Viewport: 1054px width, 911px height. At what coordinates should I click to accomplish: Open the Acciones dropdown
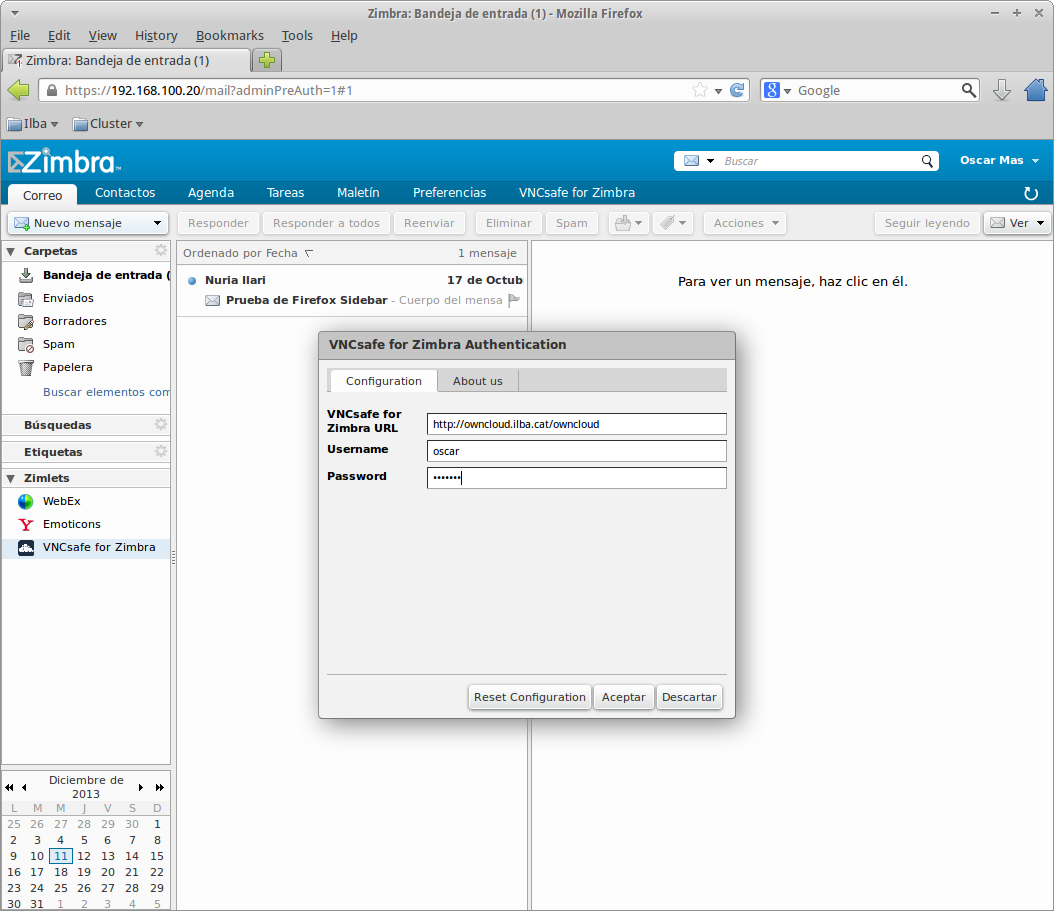click(745, 223)
